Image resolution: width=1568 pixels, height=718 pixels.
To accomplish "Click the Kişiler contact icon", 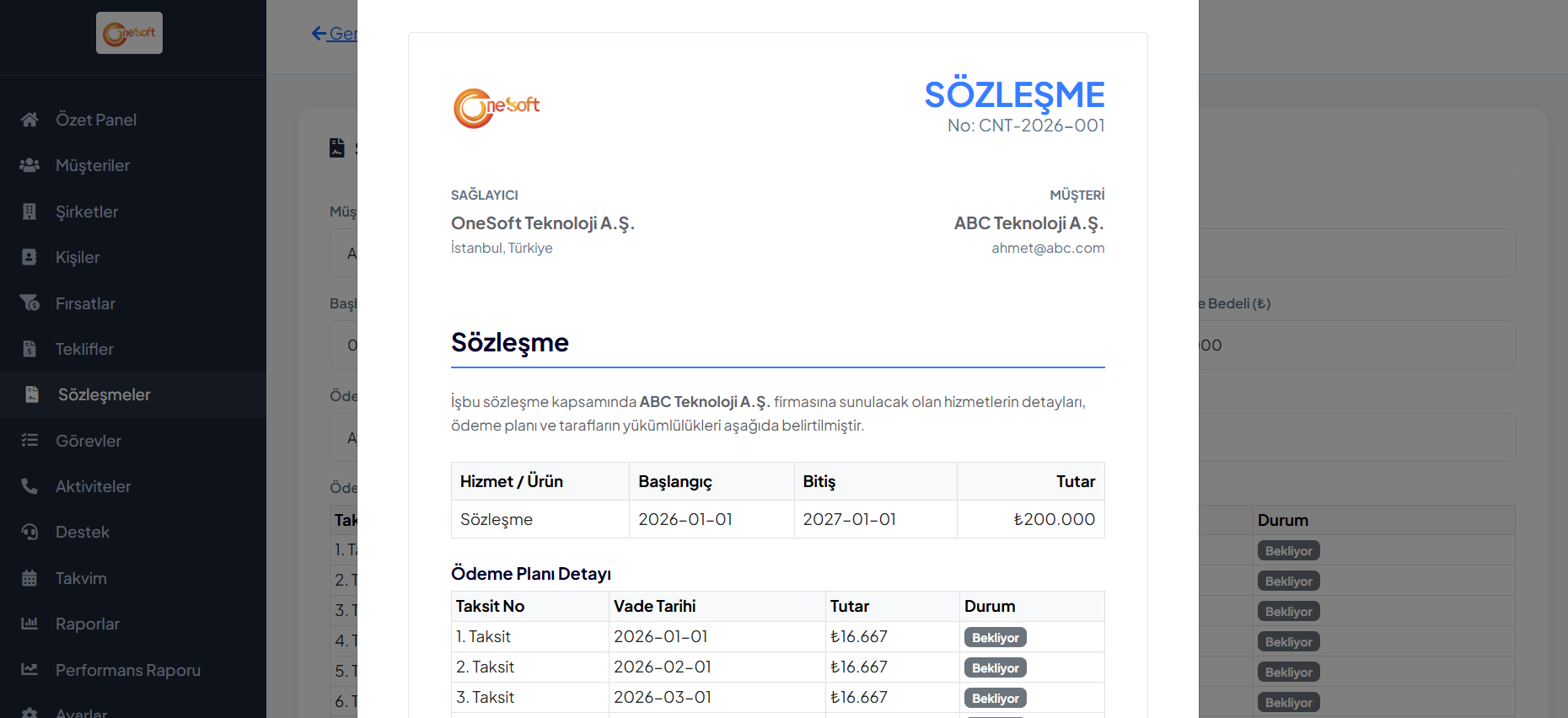I will (30, 257).
